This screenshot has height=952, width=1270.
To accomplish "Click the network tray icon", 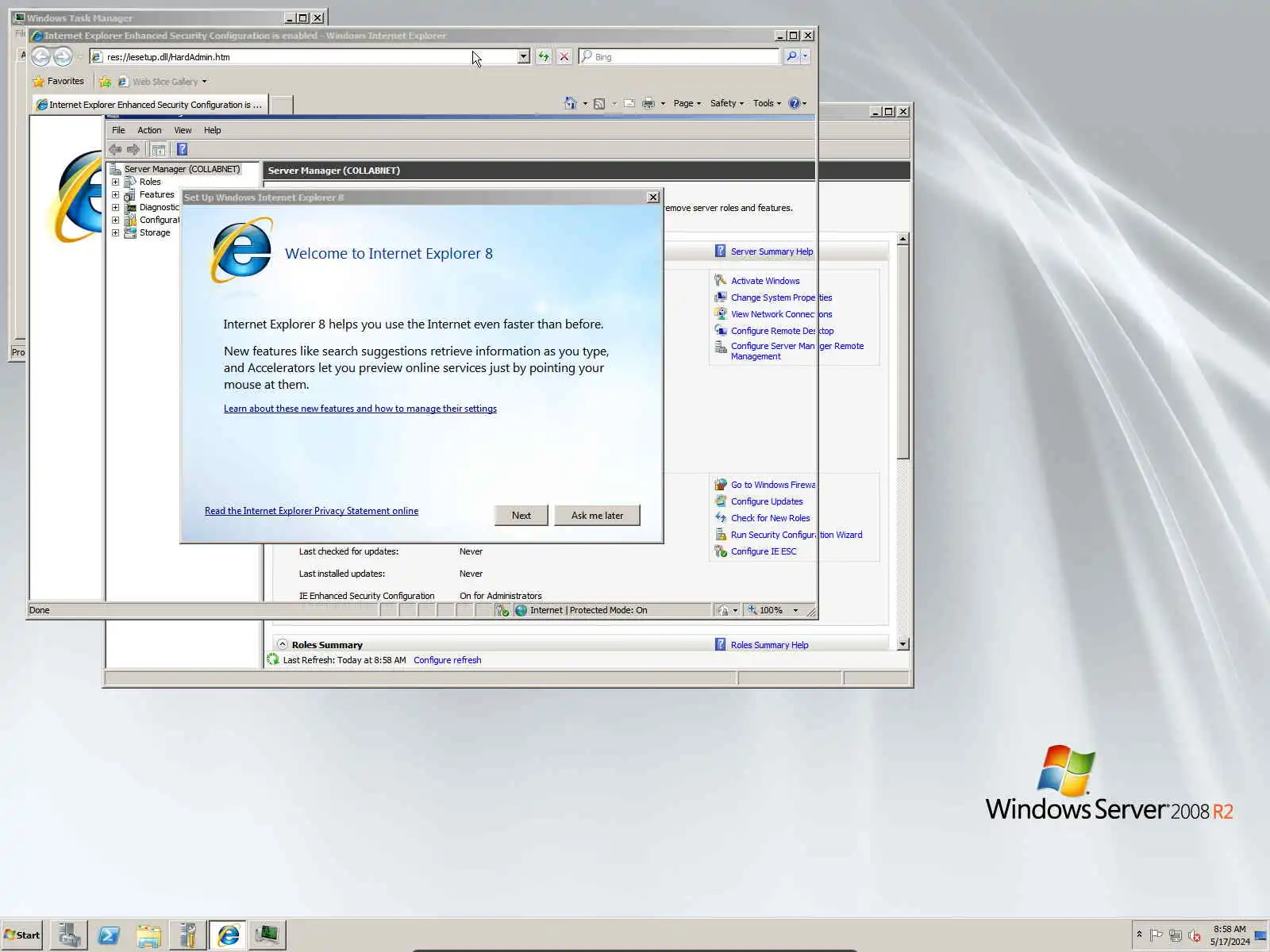I will tap(1175, 935).
